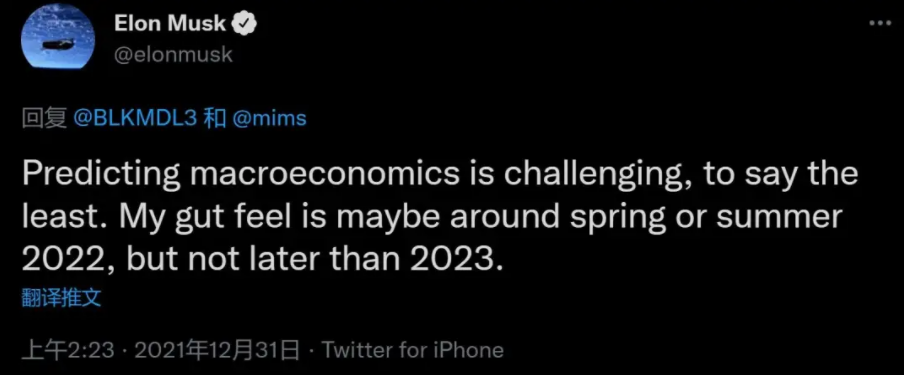Open the Twitter for iPhone source label
Viewport: 904px width, 375px height.
412,350
